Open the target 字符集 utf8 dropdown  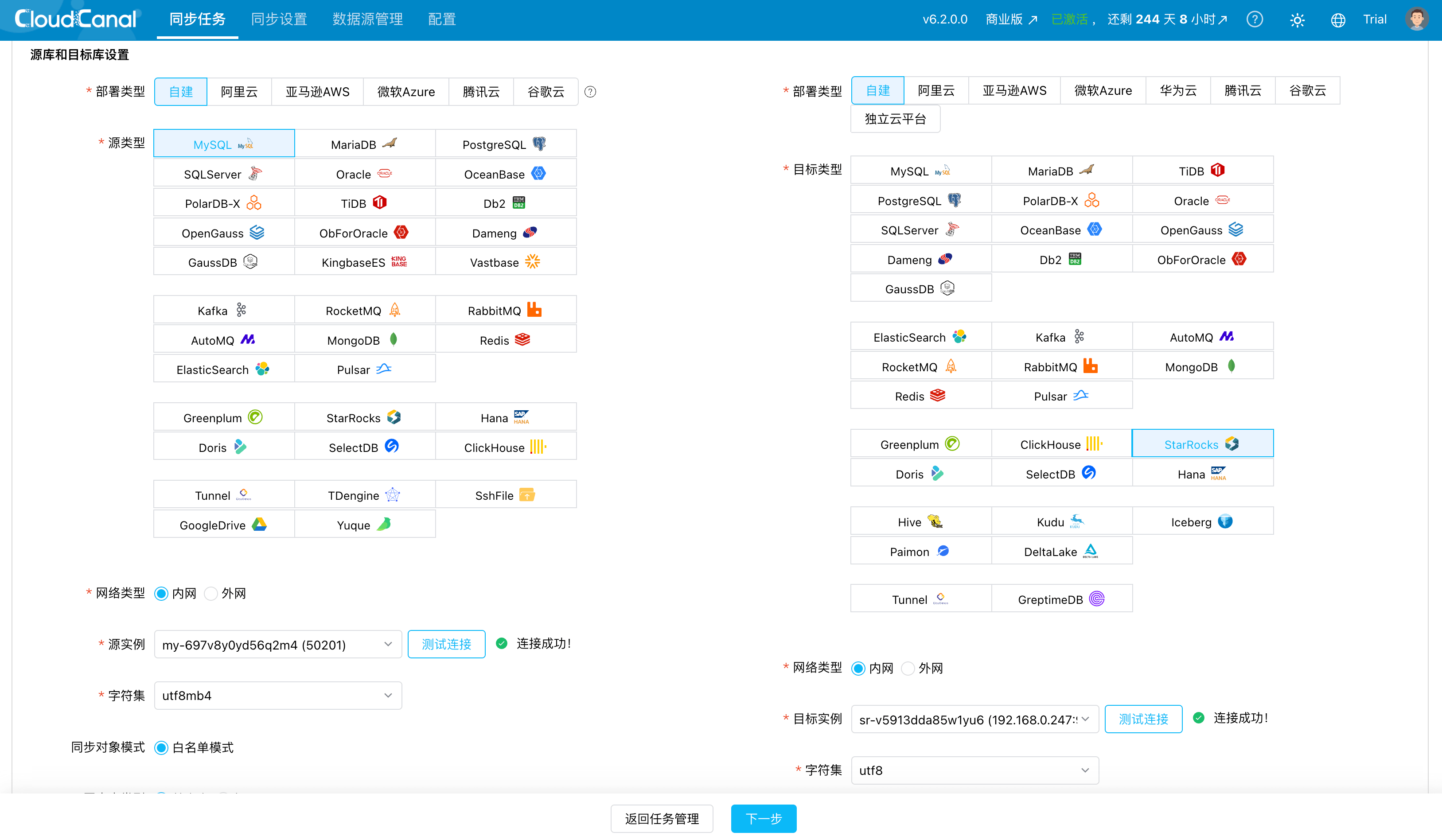tap(975, 770)
